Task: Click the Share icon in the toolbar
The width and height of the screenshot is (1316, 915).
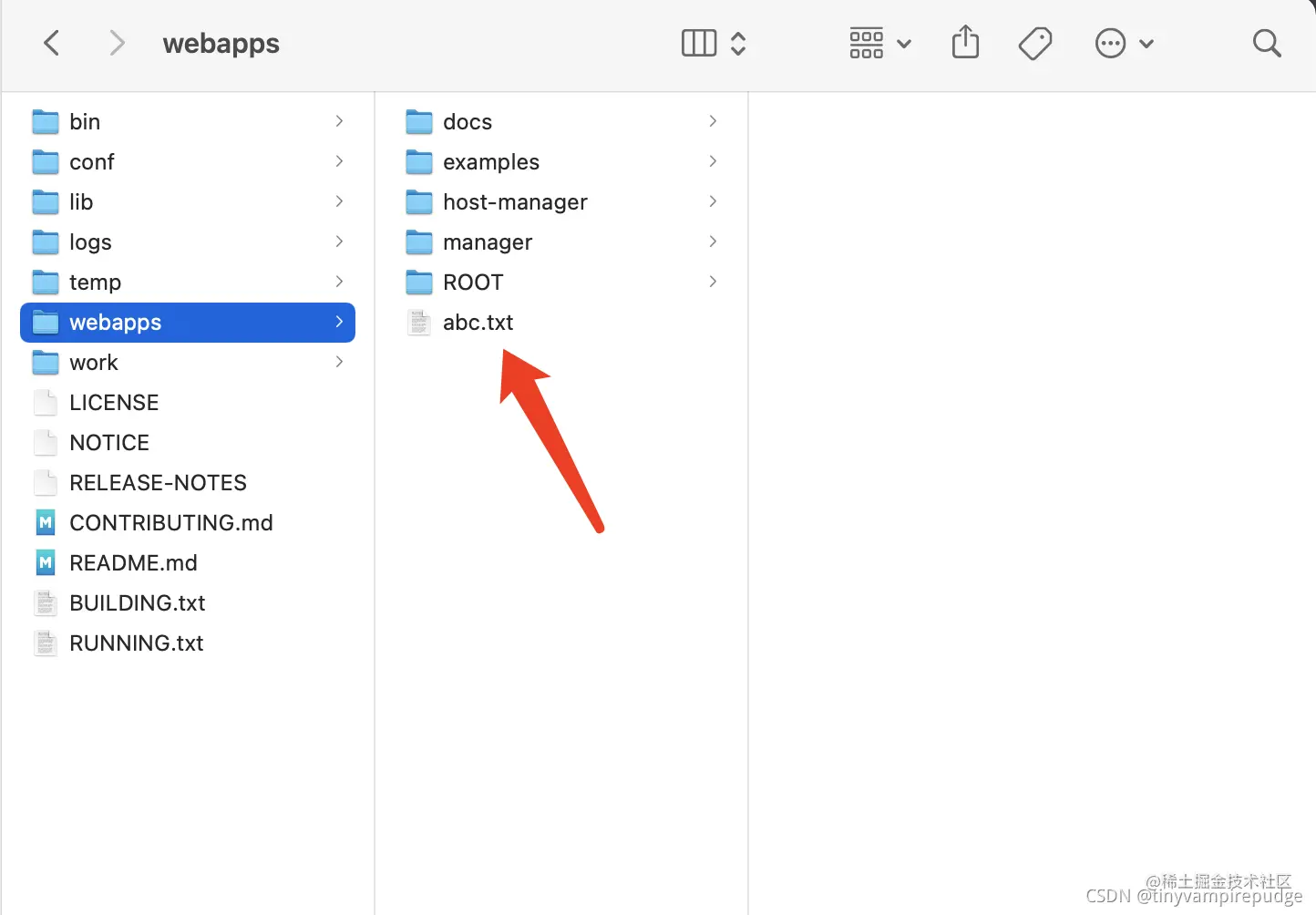Action: 965,42
